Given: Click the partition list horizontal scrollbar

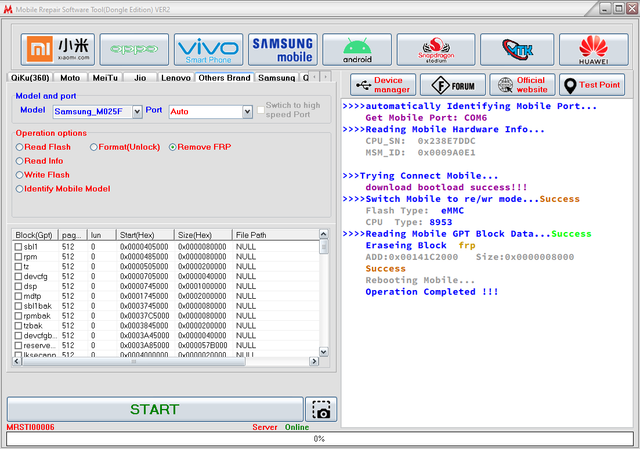Looking at the screenshot, I should [x=133, y=361].
